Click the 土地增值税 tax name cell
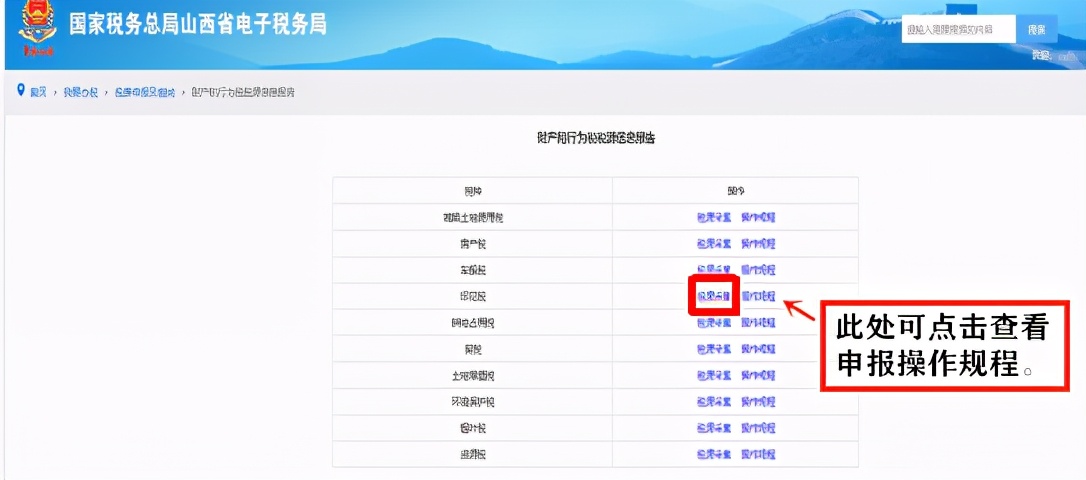This screenshot has width=1086, height=480. (472, 375)
